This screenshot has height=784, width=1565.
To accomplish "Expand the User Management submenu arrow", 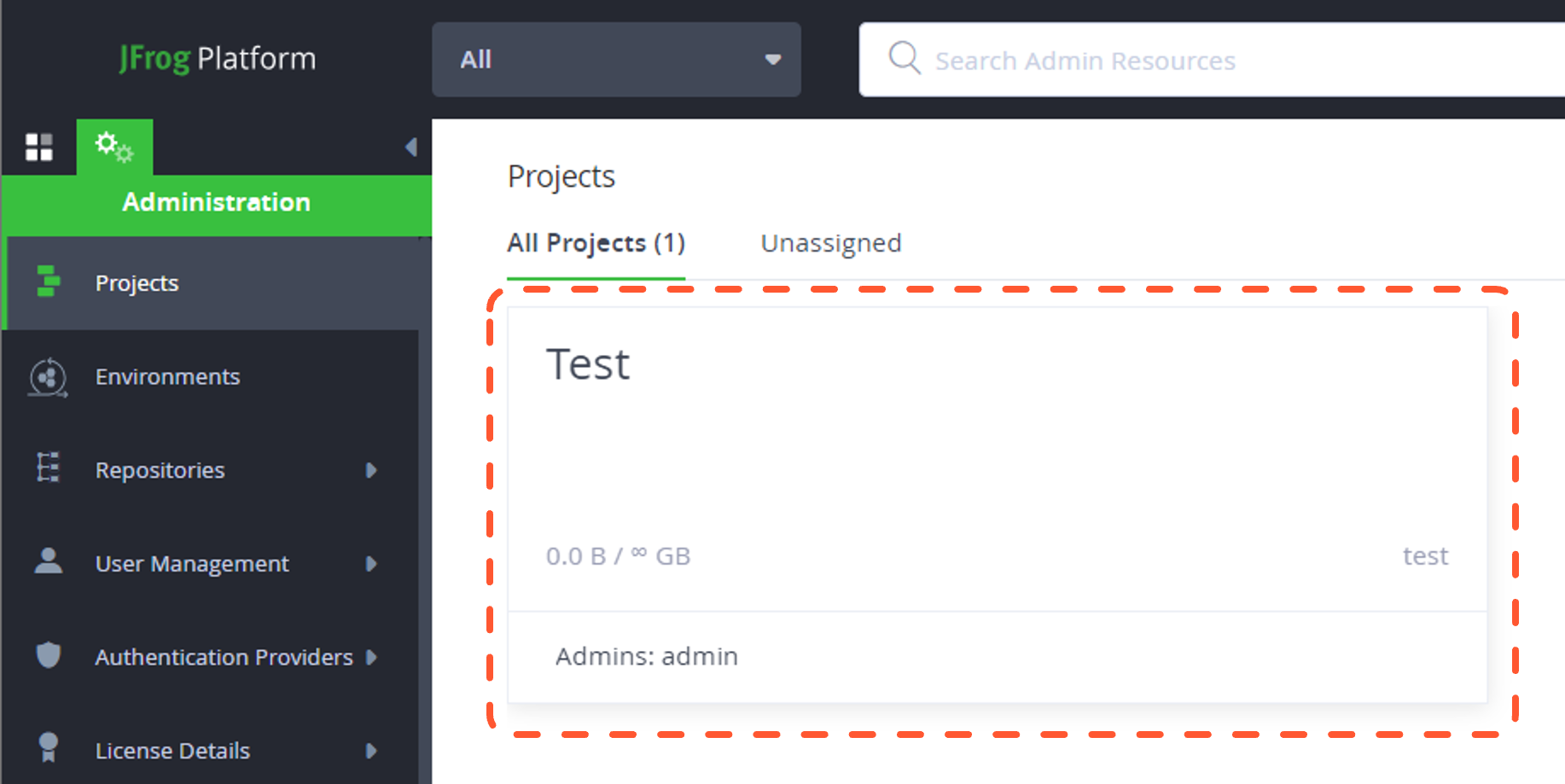I will (x=370, y=564).
